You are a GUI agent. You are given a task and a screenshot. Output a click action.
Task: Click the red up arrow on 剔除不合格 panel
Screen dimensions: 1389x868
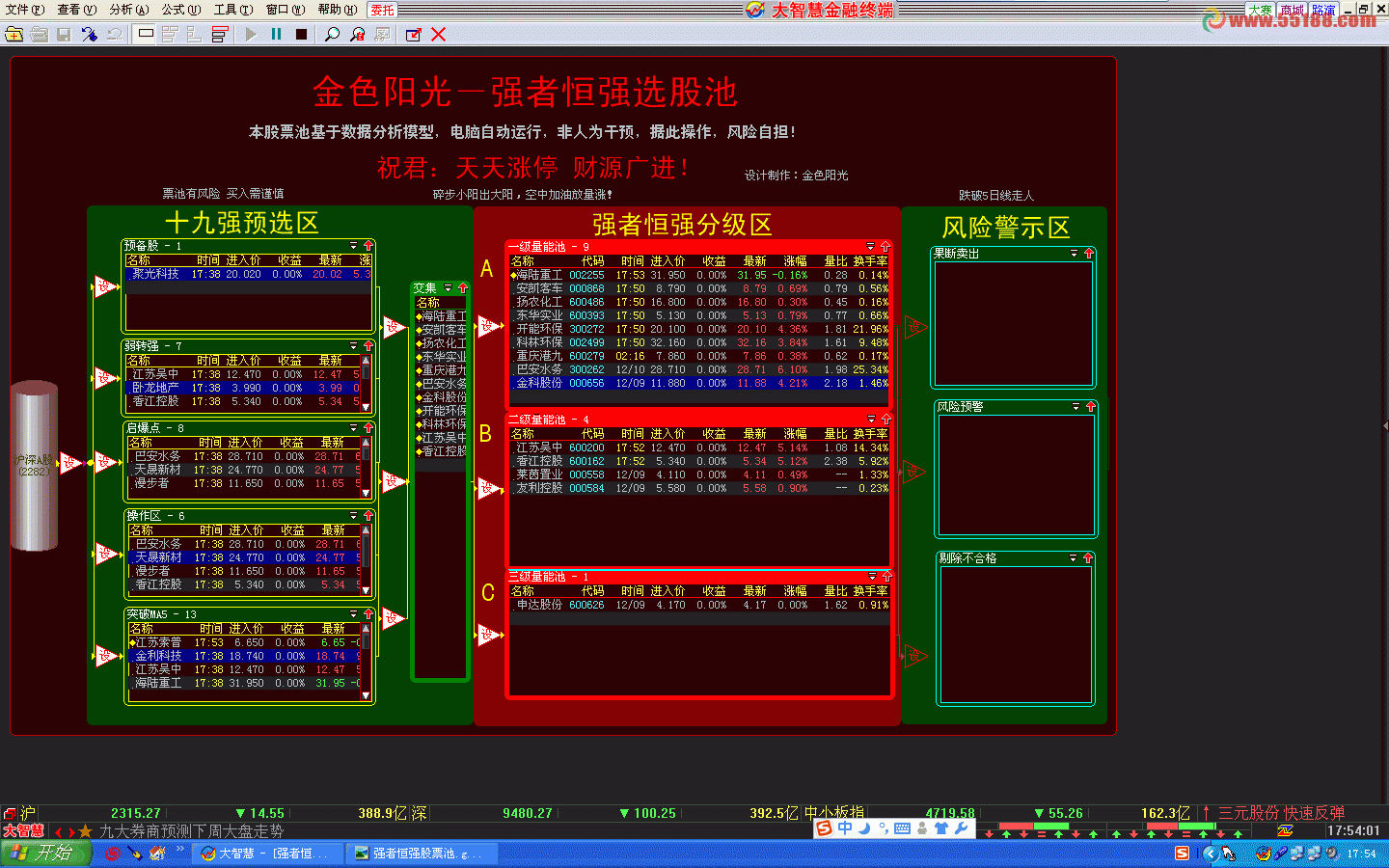1087,558
